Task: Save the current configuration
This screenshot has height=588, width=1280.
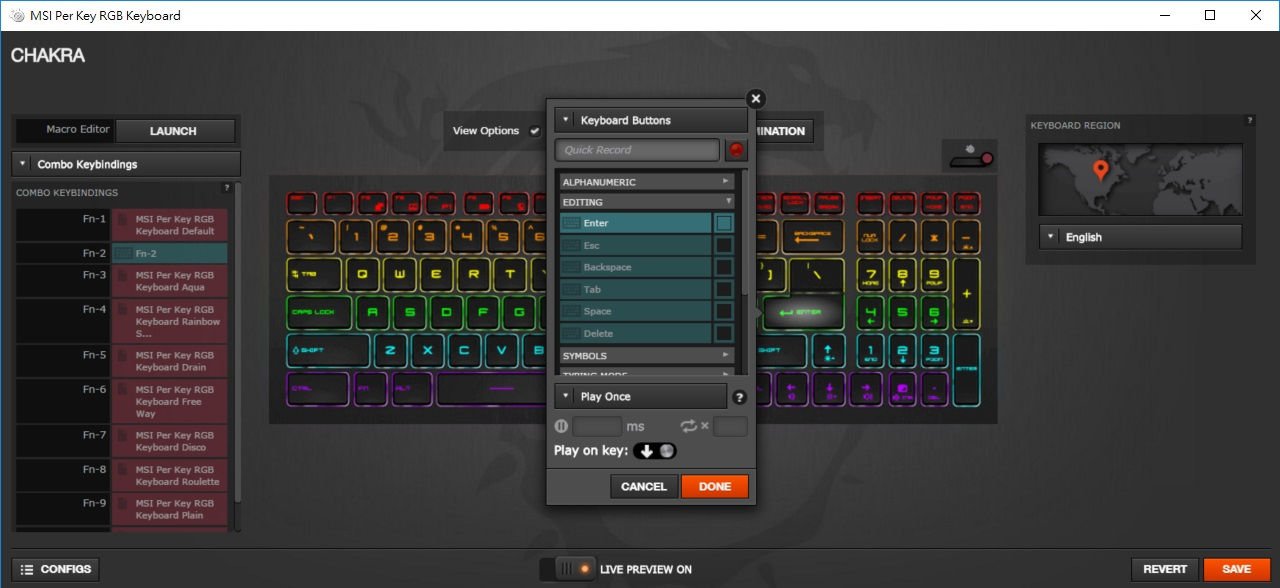Action: click(x=1237, y=569)
